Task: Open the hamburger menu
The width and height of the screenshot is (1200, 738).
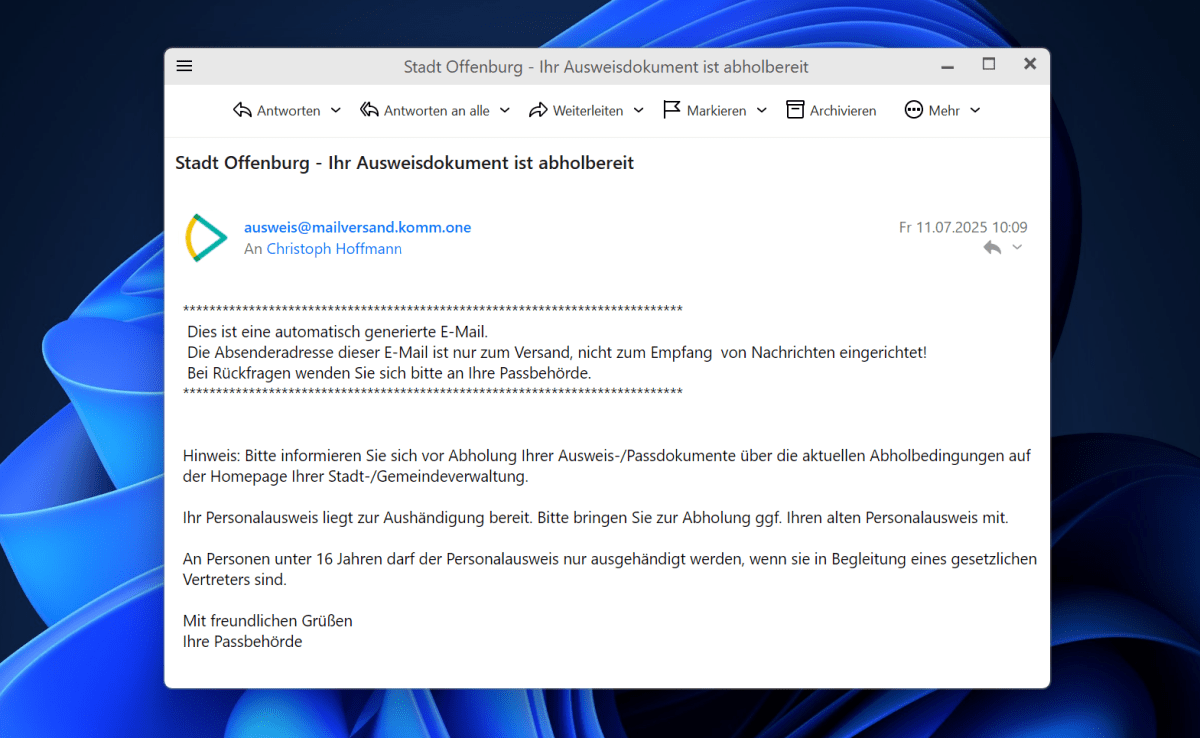Action: [x=184, y=64]
